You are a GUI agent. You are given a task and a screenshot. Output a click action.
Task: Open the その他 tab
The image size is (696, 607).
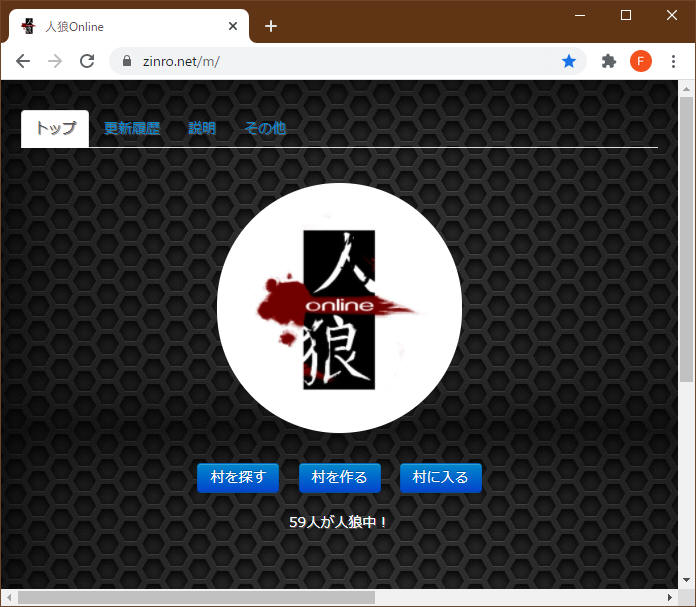point(265,128)
